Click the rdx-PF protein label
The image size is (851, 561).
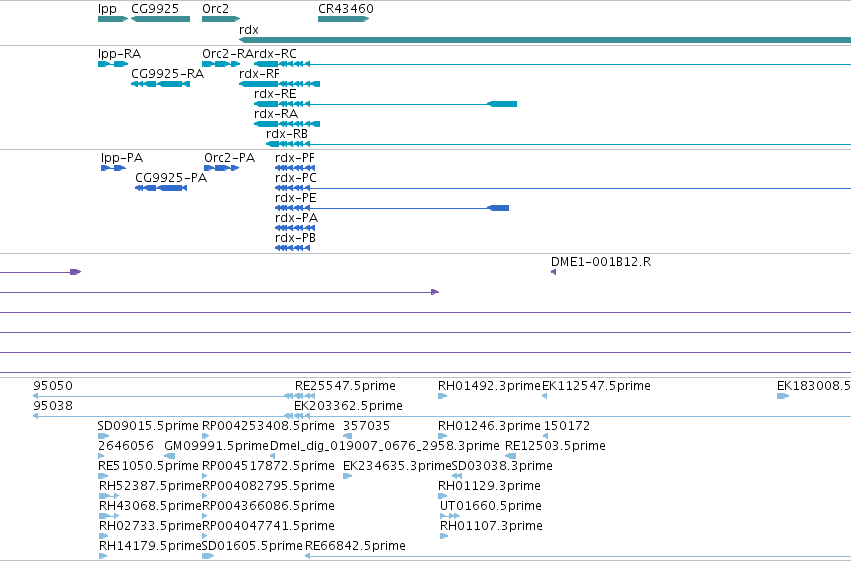click(295, 158)
